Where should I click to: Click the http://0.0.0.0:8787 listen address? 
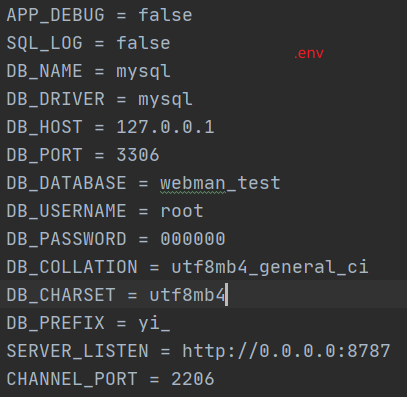tap(286, 351)
